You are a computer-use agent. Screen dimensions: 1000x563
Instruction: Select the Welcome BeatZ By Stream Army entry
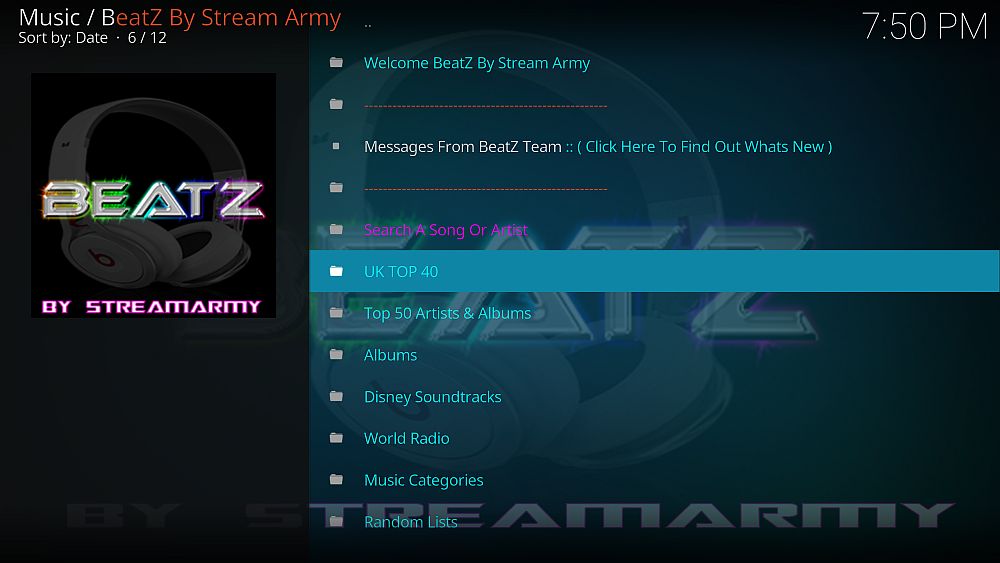(654, 62)
